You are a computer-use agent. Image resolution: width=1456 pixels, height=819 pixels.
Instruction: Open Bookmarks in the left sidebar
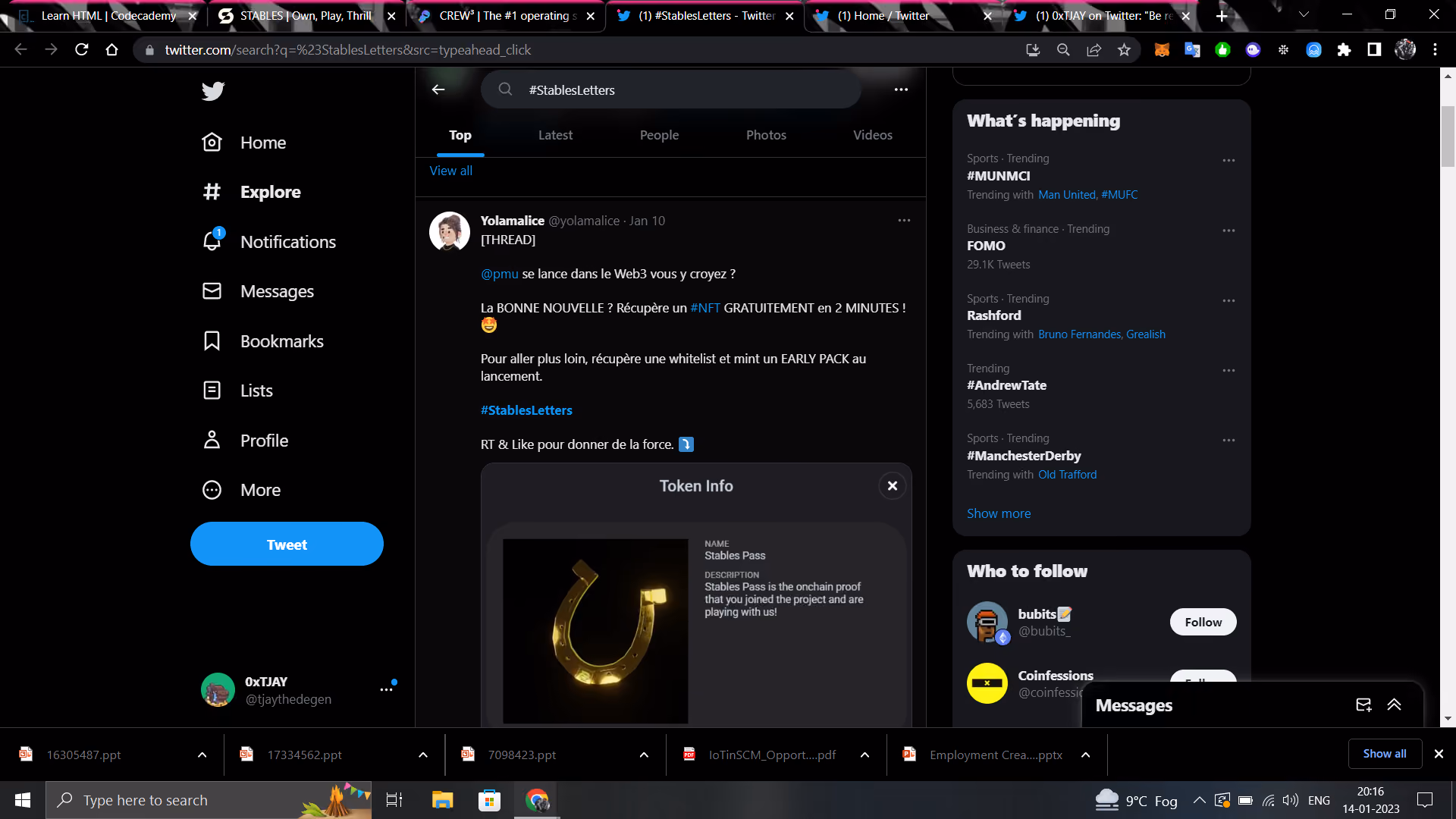point(263,341)
